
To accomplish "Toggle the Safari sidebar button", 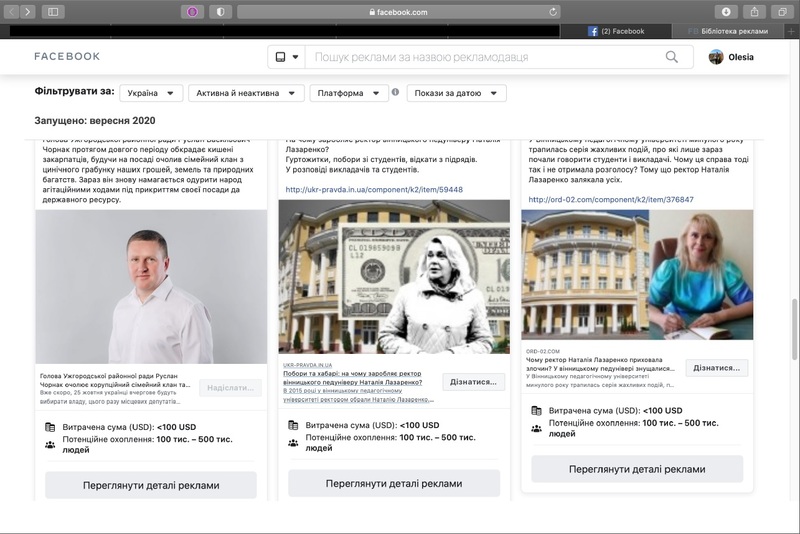I will tap(53, 11).
